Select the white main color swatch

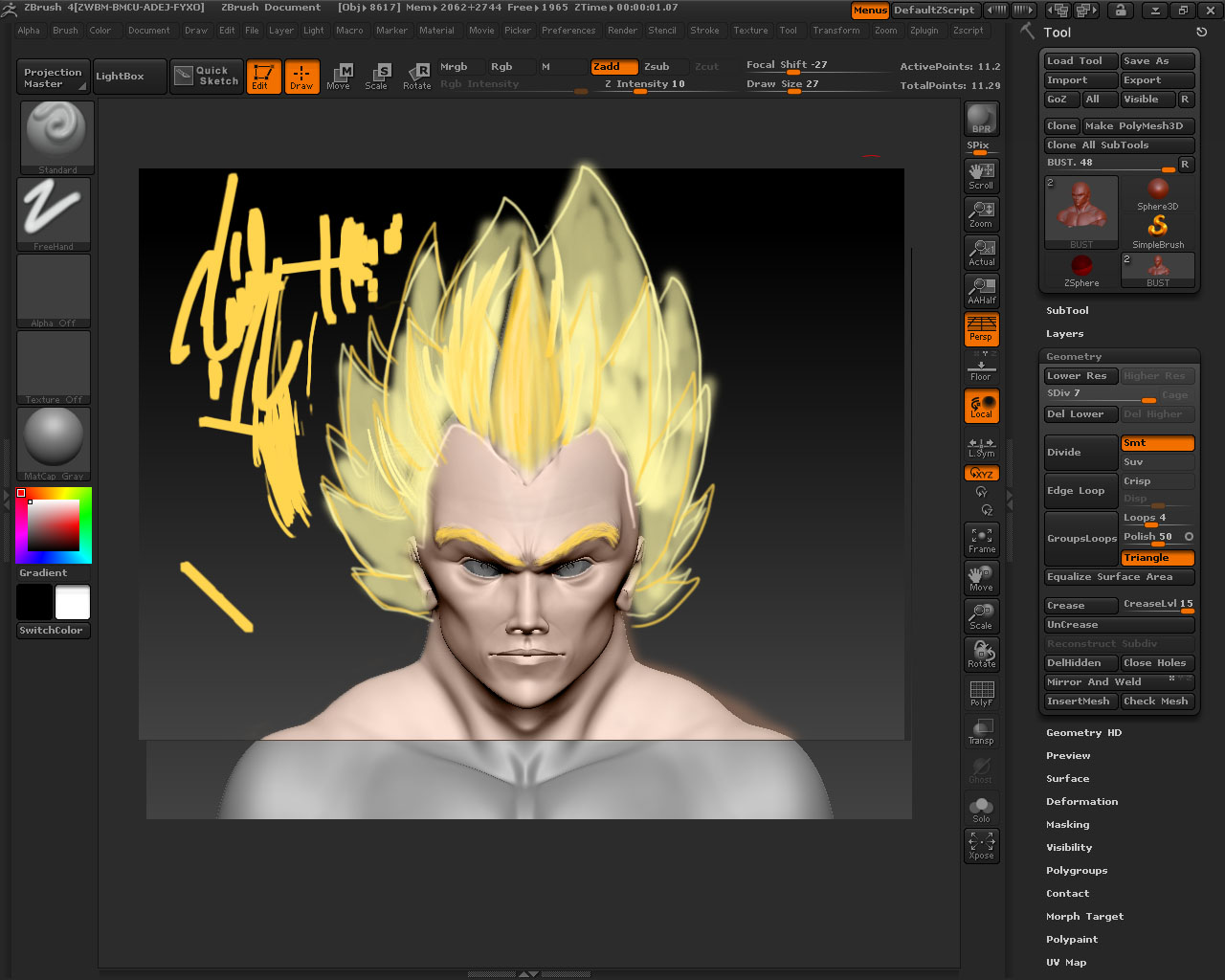(73, 603)
